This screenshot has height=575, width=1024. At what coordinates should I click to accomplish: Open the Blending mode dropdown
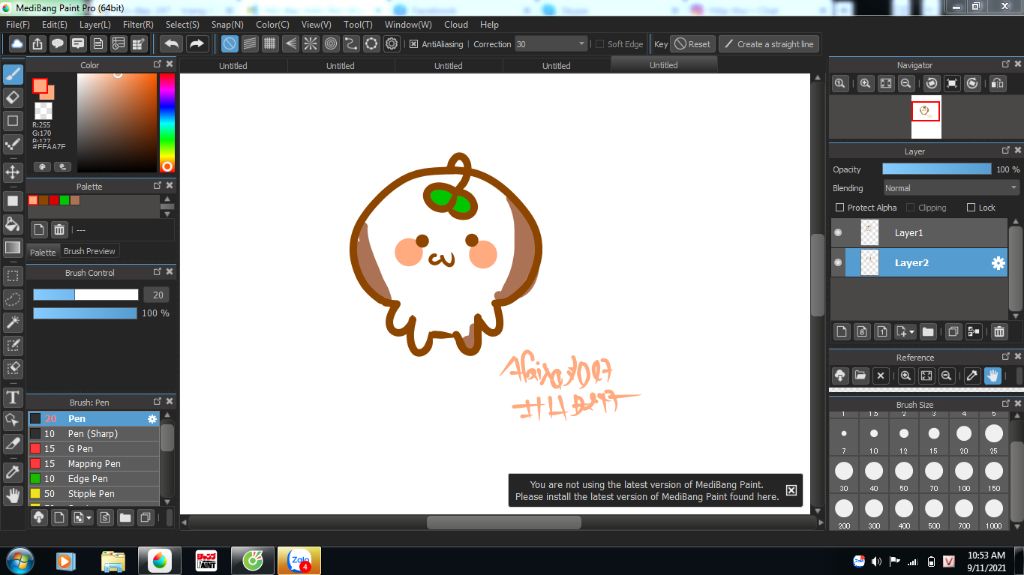point(951,188)
